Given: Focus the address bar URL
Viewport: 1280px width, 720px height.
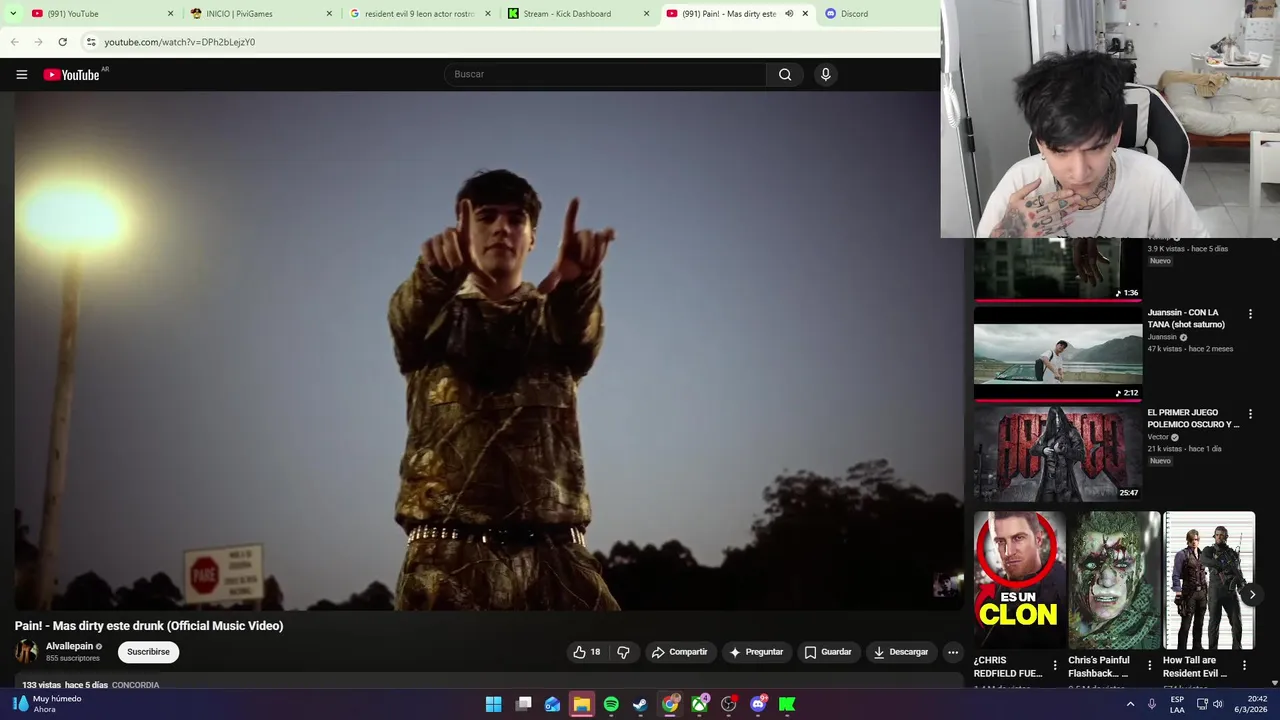Looking at the screenshot, I should pos(180,42).
